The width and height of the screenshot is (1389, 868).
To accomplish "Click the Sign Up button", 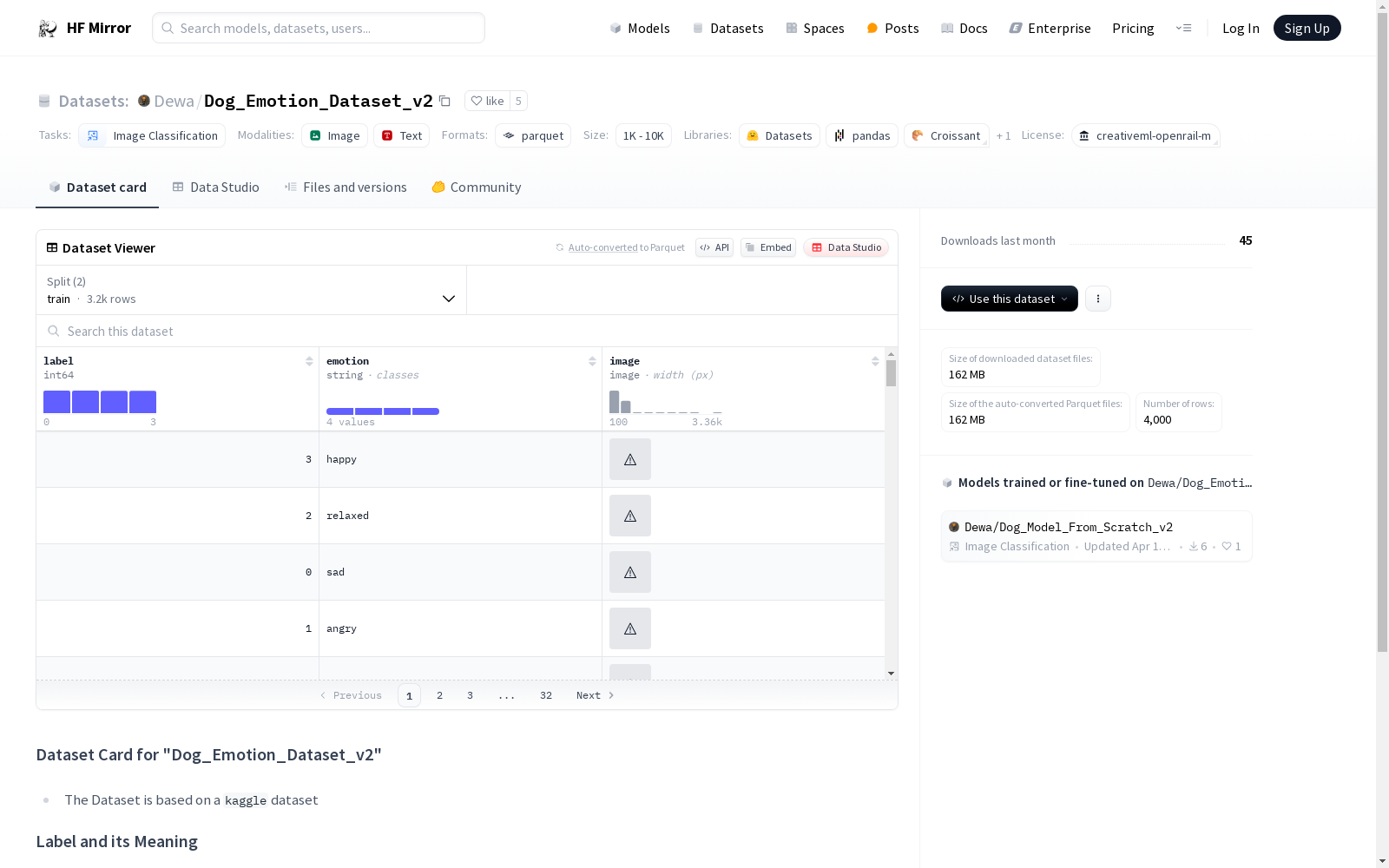I will click(x=1307, y=28).
